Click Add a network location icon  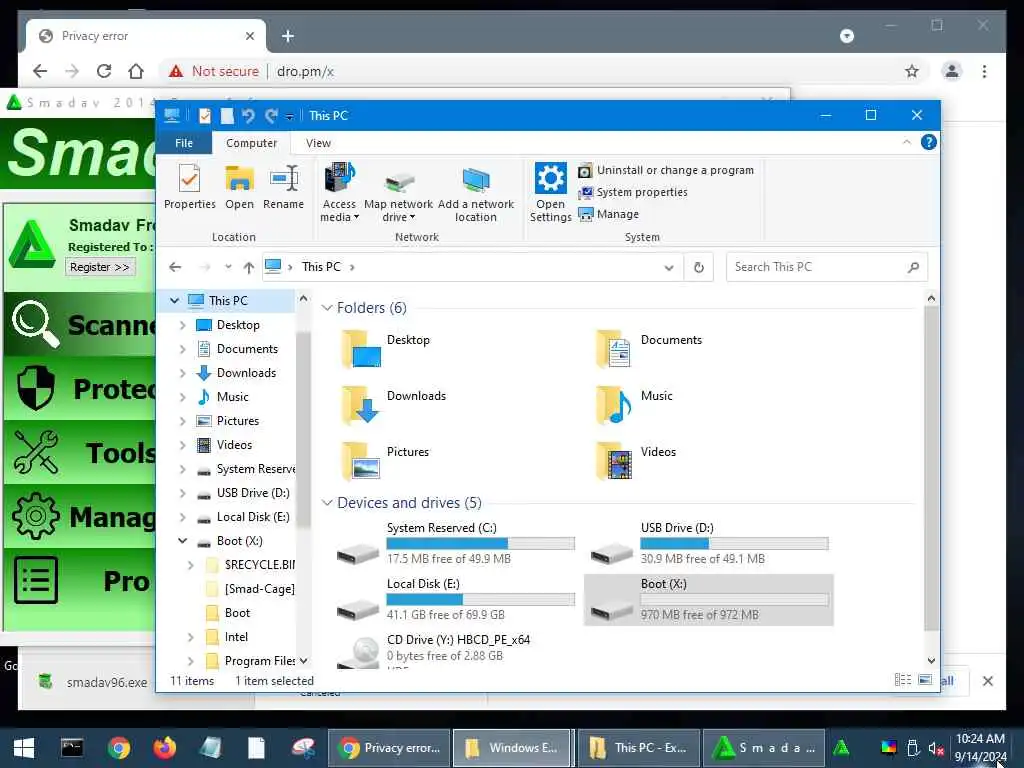[475, 193]
